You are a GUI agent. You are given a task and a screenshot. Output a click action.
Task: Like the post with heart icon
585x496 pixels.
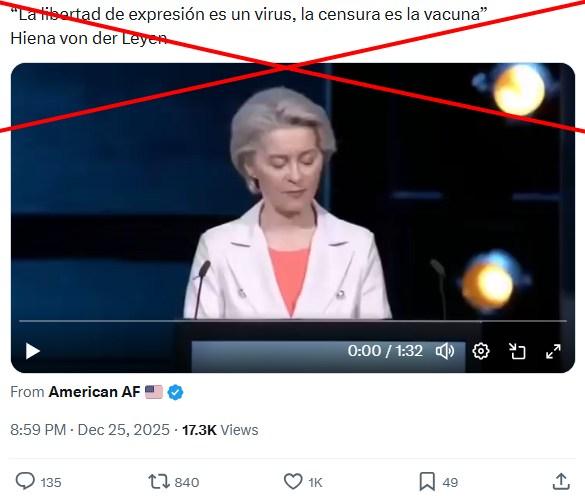[x=293, y=481]
